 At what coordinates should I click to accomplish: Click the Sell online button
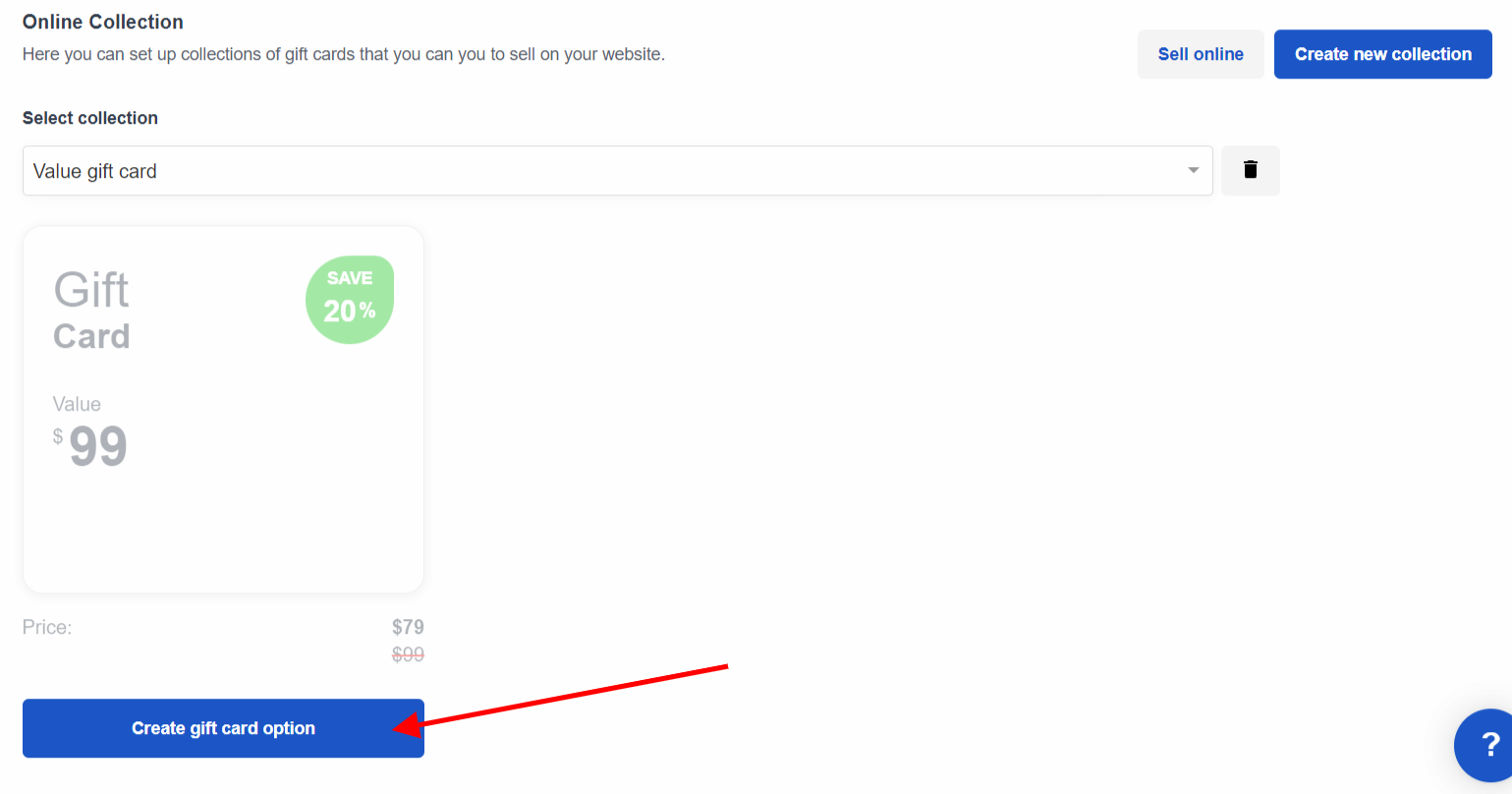(1201, 54)
